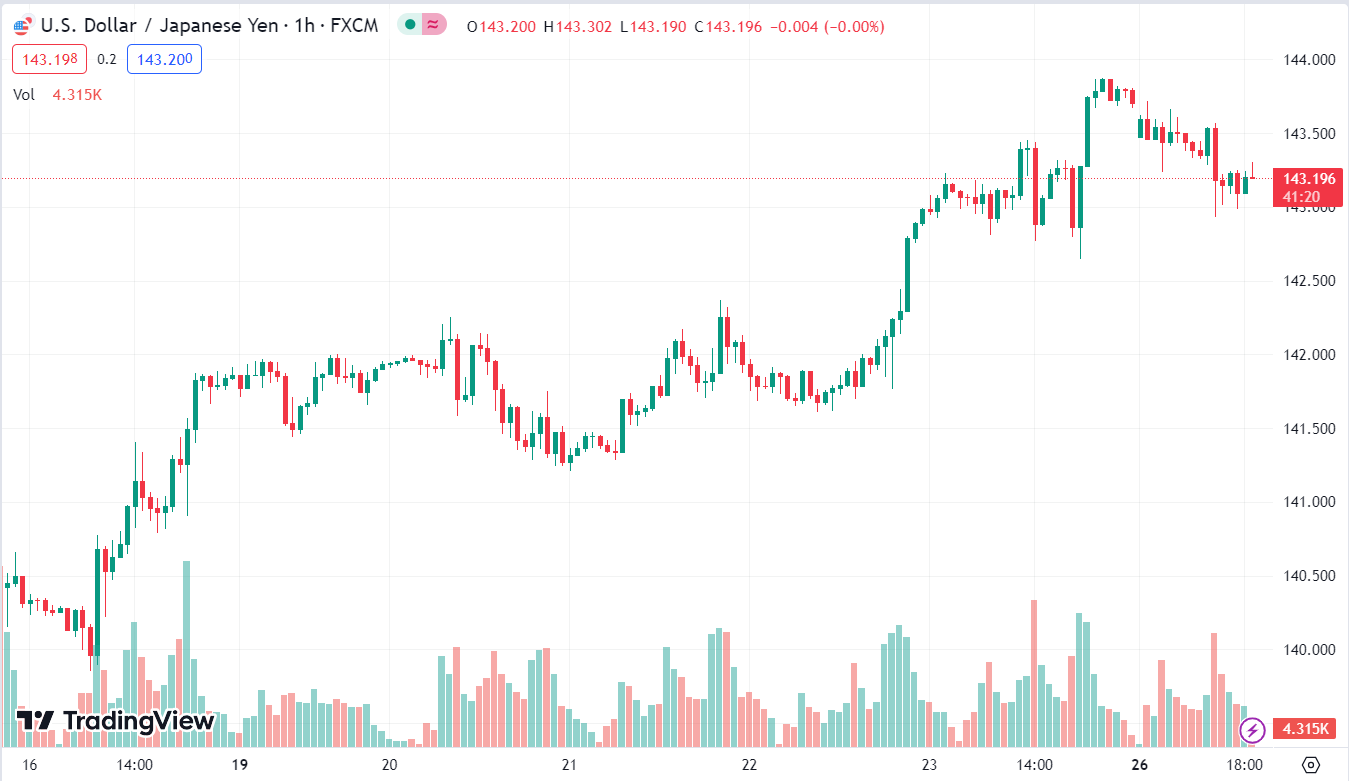Click the date 19 on the time axis
This screenshot has height=781, width=1349.
point(239,765)
